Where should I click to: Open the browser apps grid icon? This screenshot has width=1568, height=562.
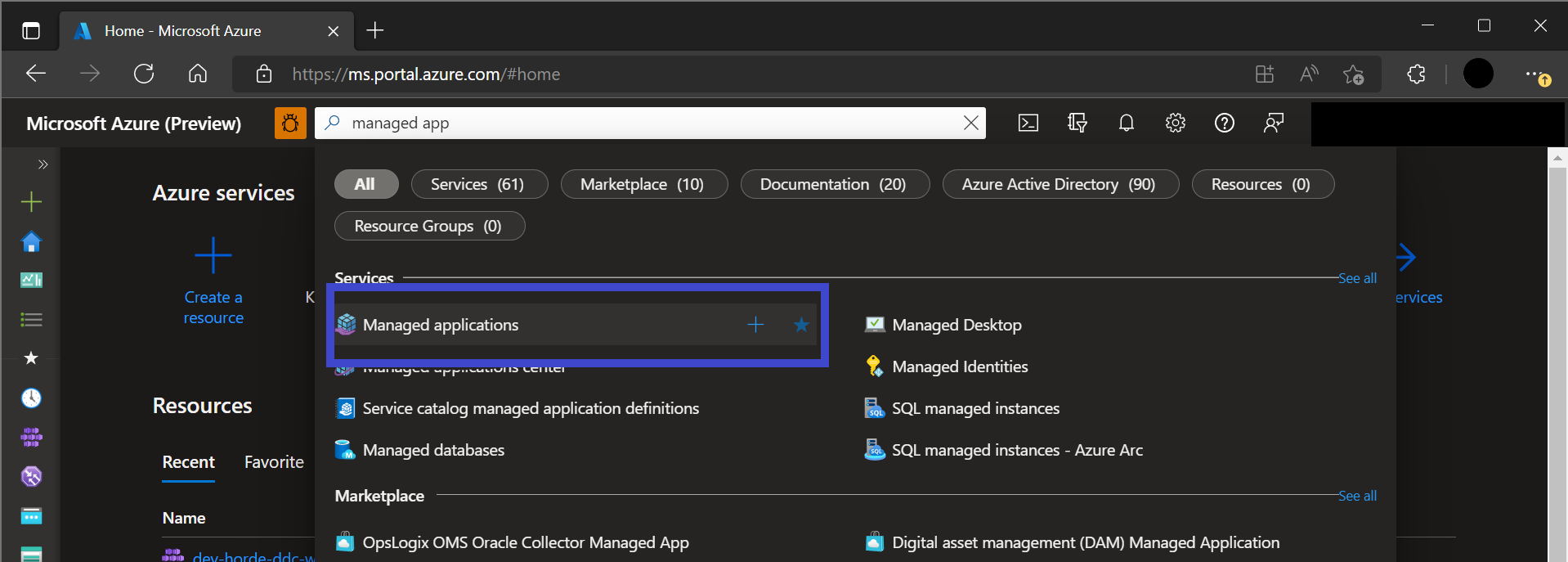[1265, 74]
